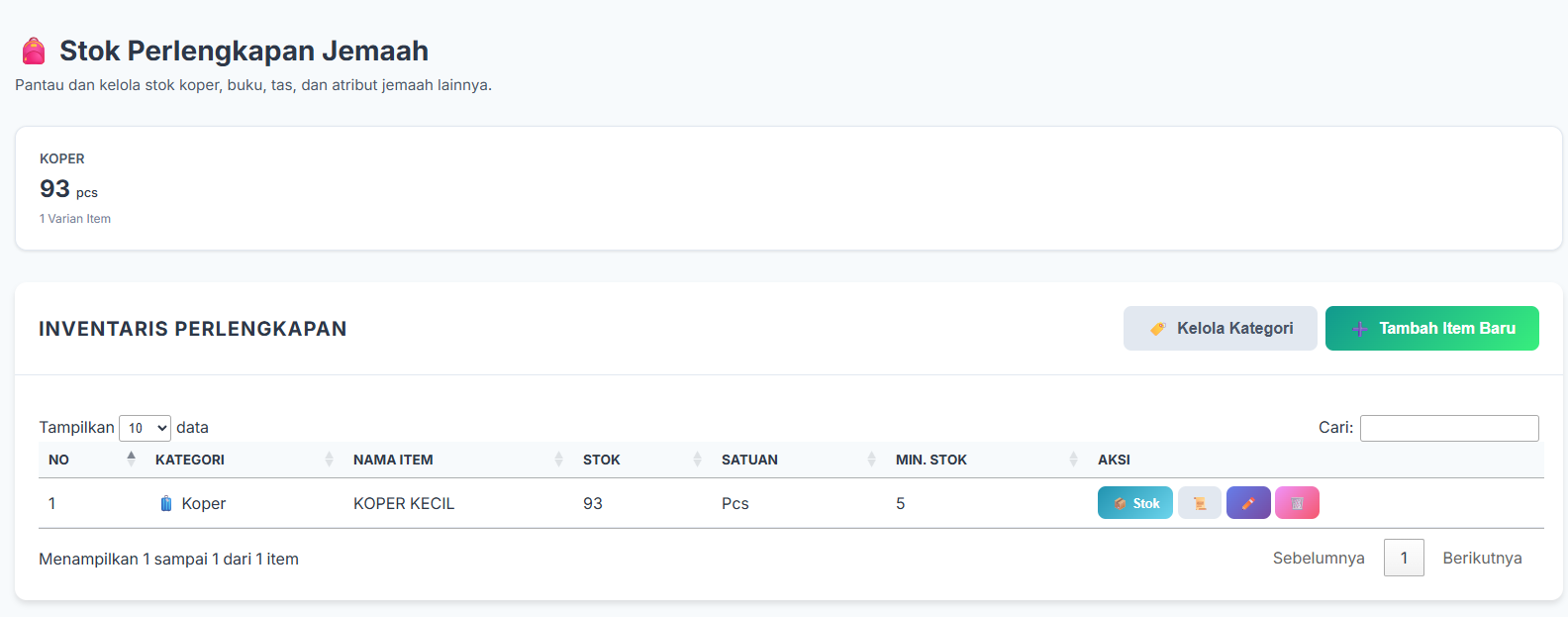Viewport: 1568px width, 617px height.
Task: Click Kelola Kategori button
Action: click(x=1220, y=328)
